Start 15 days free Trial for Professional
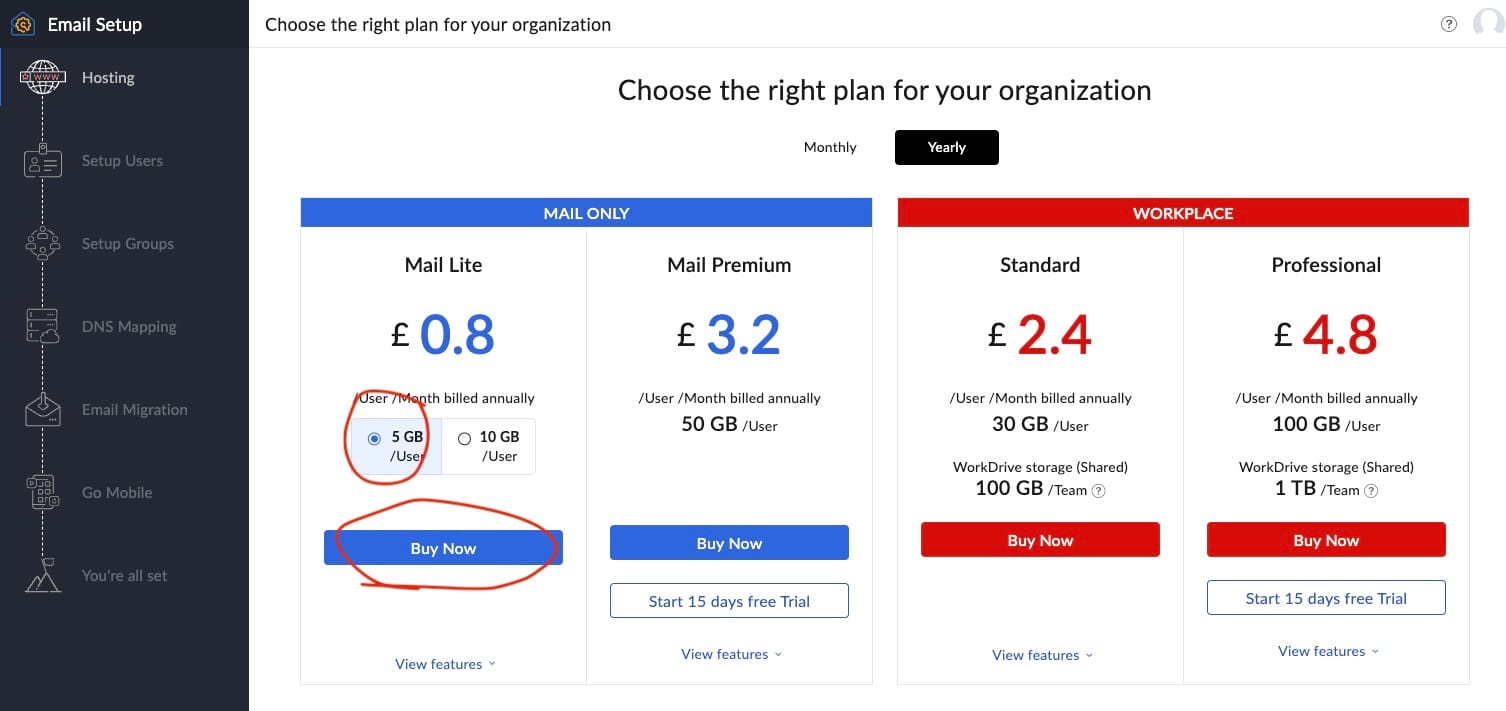The height and width of the screenshot is (711, 1506). 1326,599
